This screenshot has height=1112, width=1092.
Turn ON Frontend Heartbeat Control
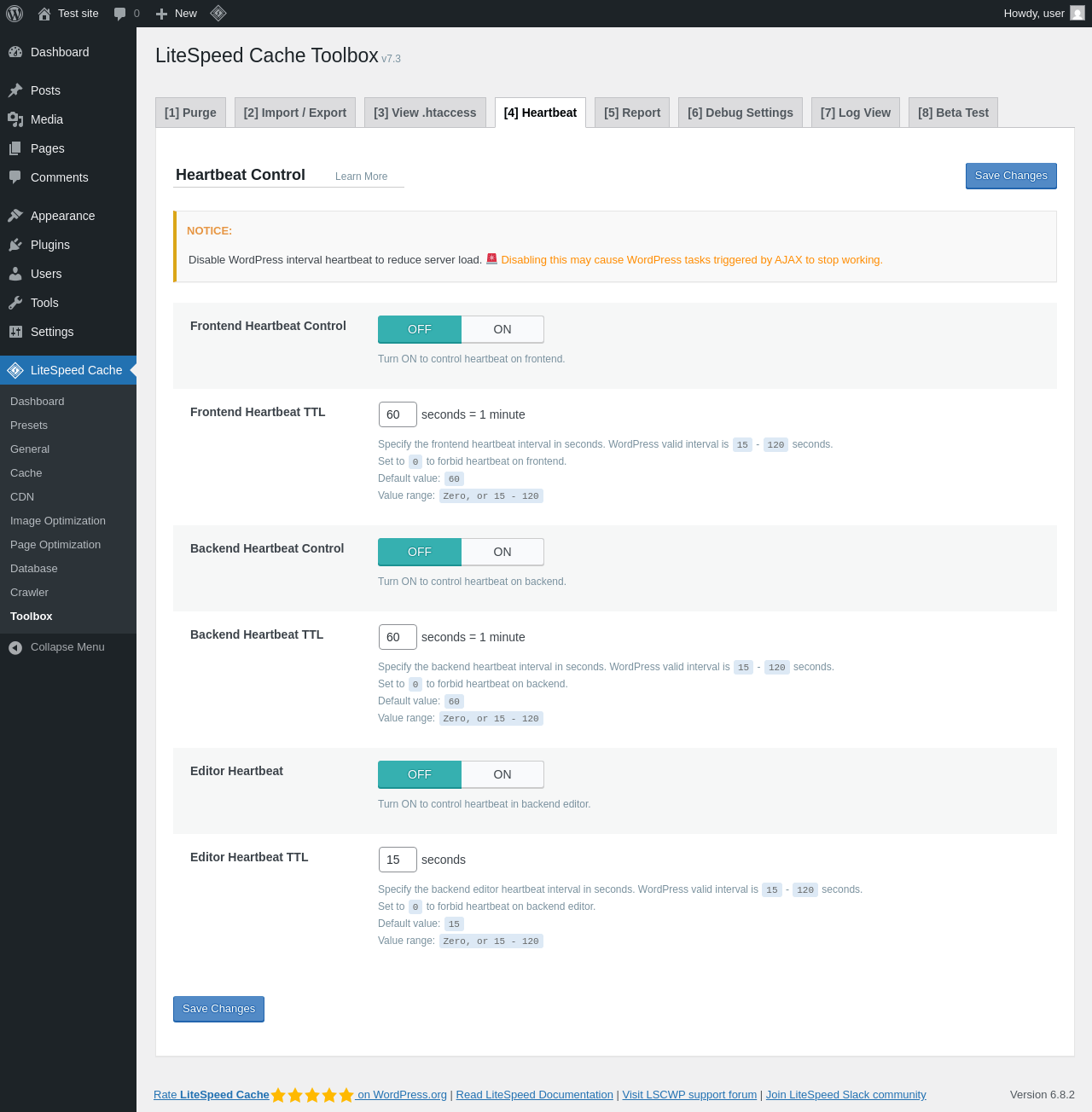pos(502,329)
